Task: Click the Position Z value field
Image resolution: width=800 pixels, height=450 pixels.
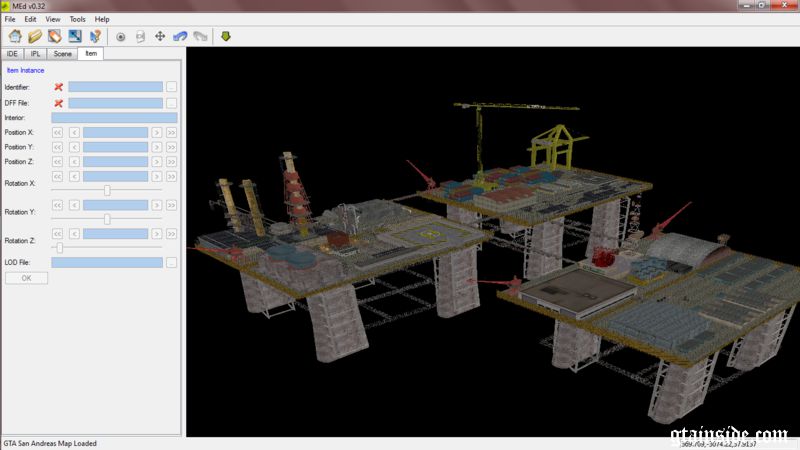Action: tap(115, 162)
